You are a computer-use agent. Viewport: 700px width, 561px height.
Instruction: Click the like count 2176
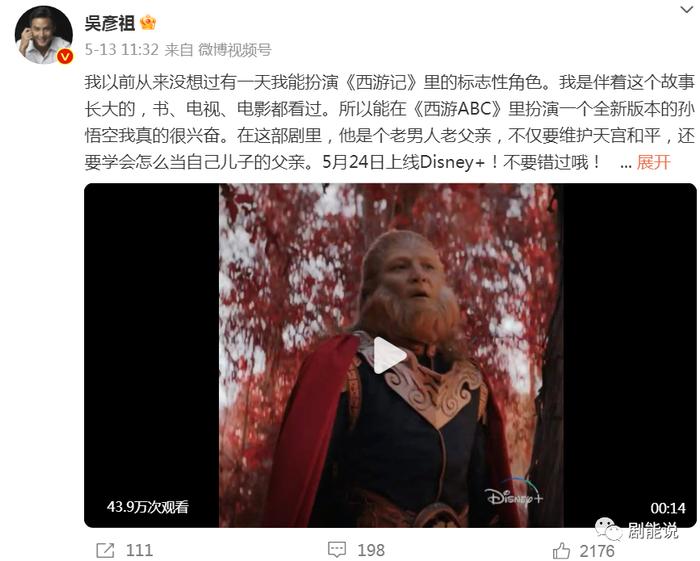coord(597,551)
